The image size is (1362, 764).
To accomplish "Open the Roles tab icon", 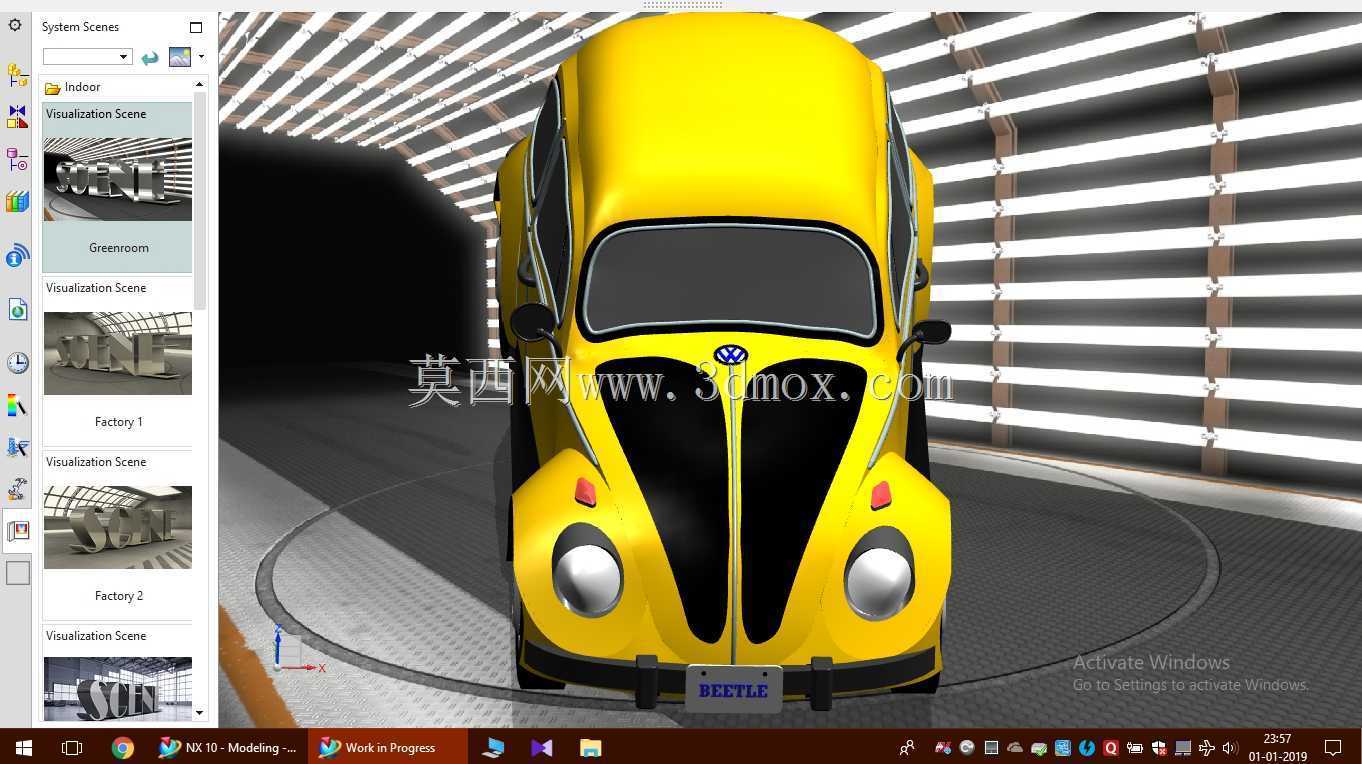I will click(17, 489).
